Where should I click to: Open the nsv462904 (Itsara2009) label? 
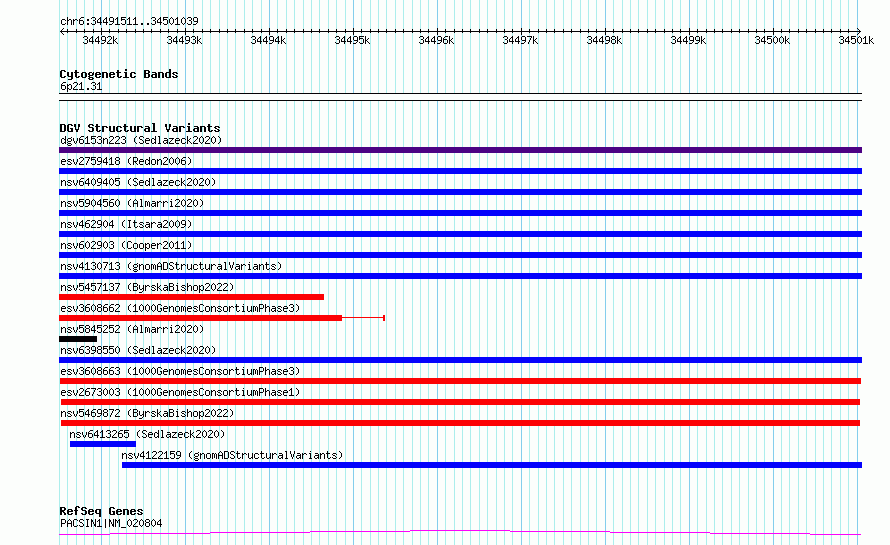126,224
